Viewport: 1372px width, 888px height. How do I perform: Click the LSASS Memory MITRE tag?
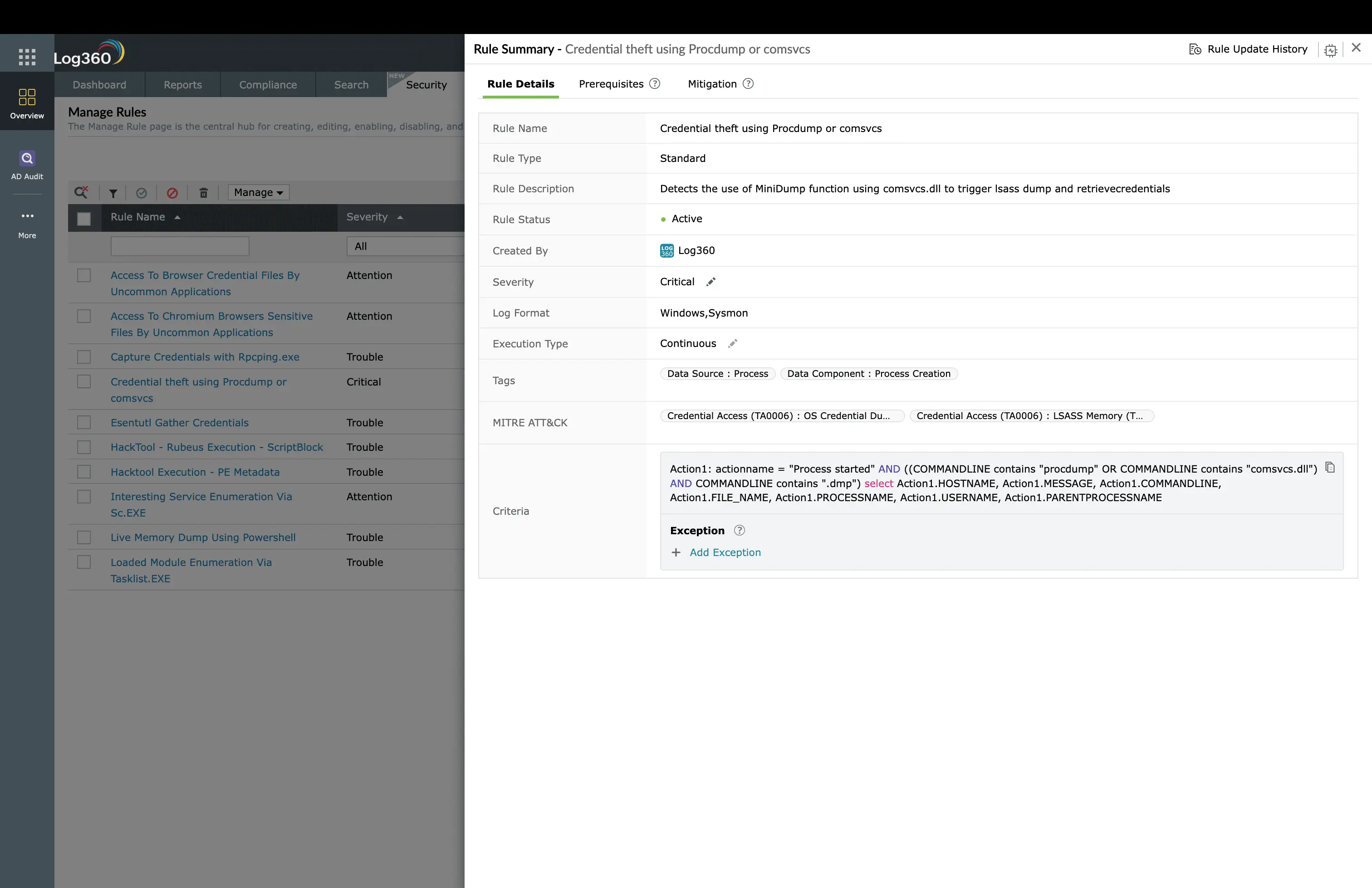[x=1031, y=416]
